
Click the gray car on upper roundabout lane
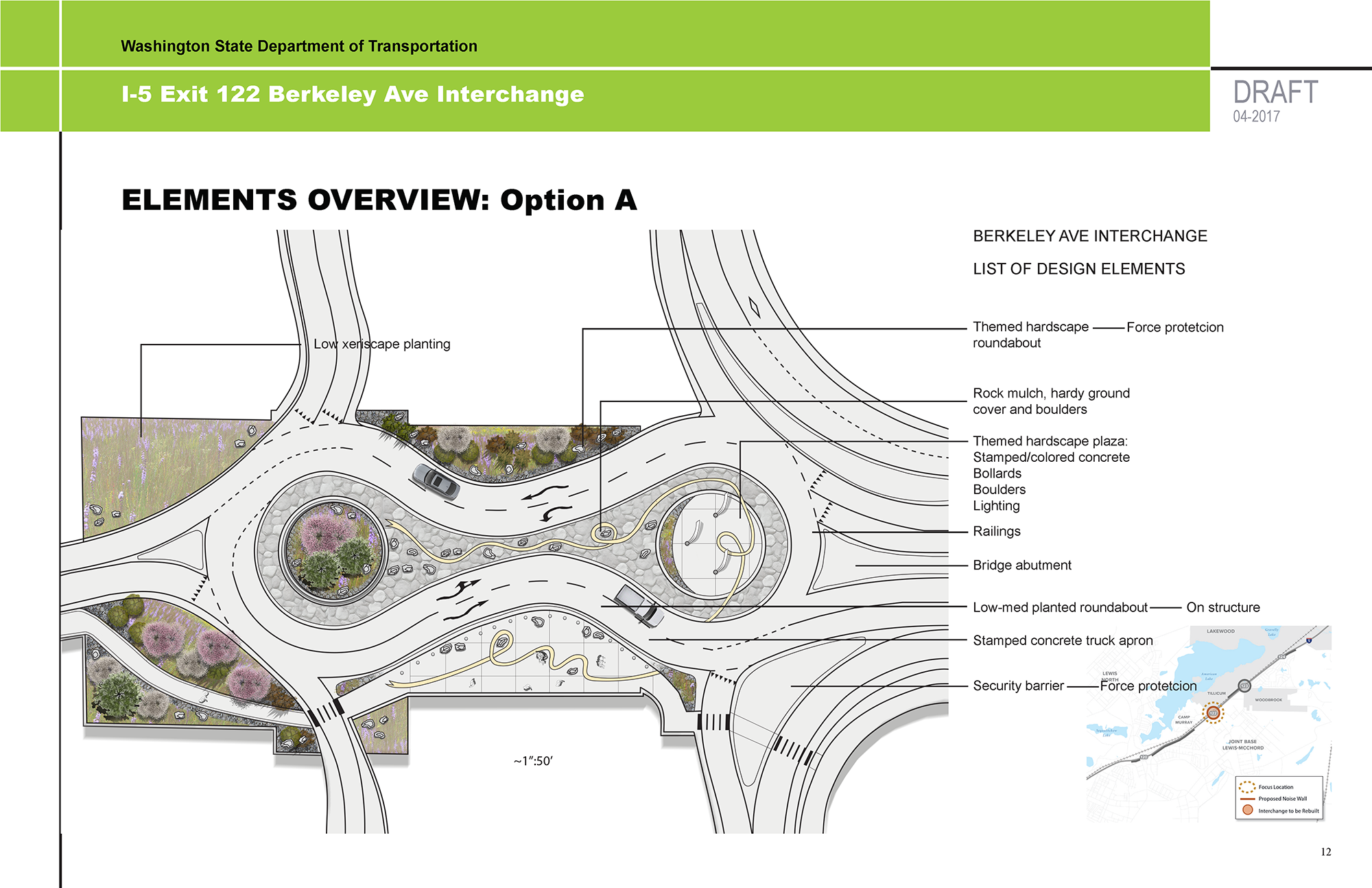436,480
